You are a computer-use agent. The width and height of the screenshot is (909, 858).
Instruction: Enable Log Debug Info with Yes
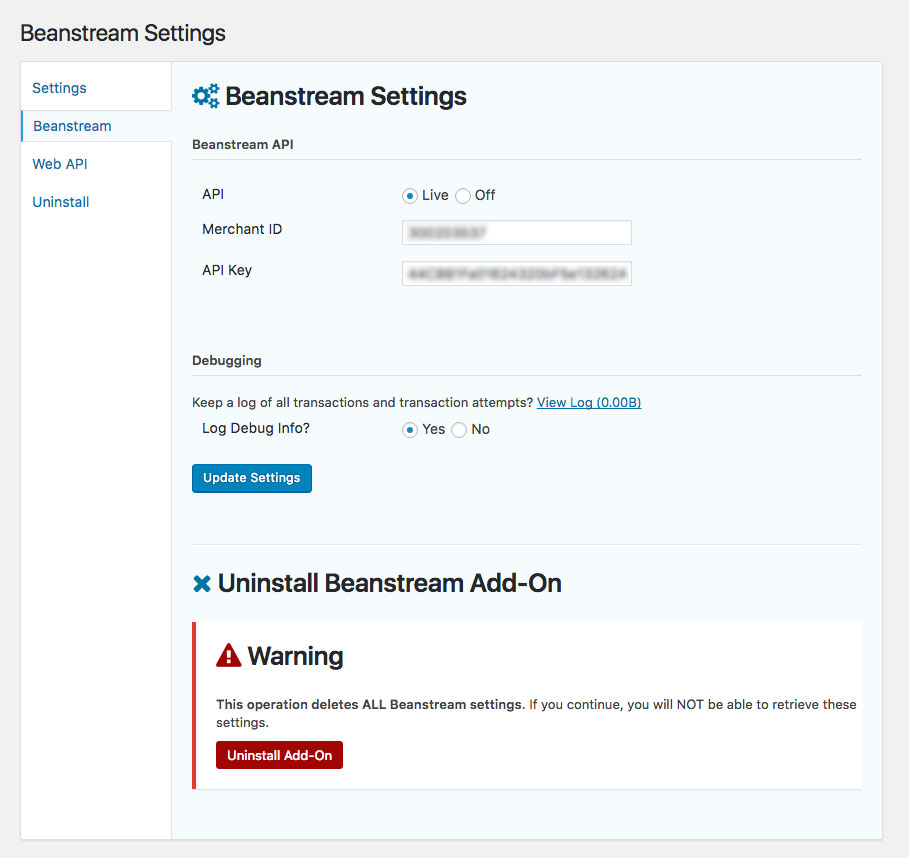[x=410, y=430]
